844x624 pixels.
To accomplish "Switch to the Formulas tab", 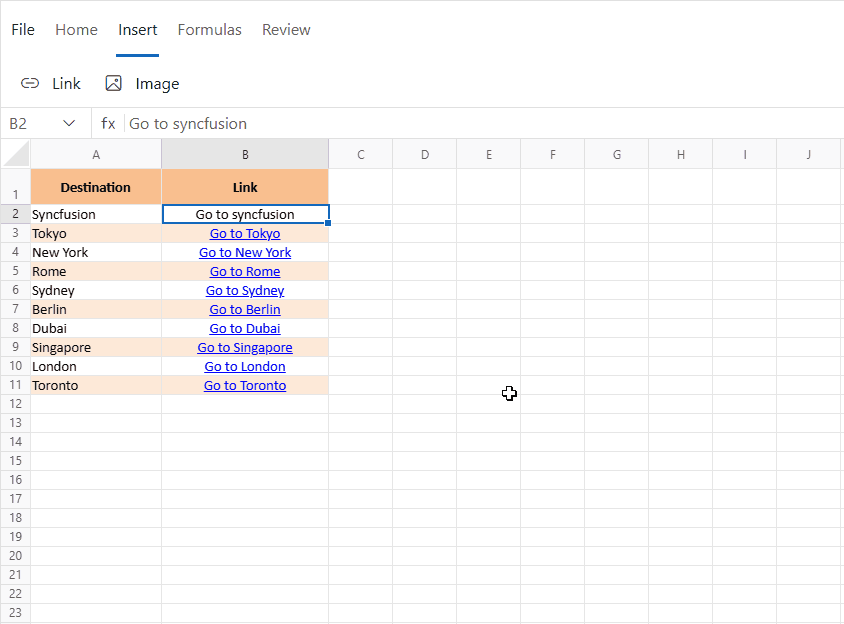I will click(209, 30).
